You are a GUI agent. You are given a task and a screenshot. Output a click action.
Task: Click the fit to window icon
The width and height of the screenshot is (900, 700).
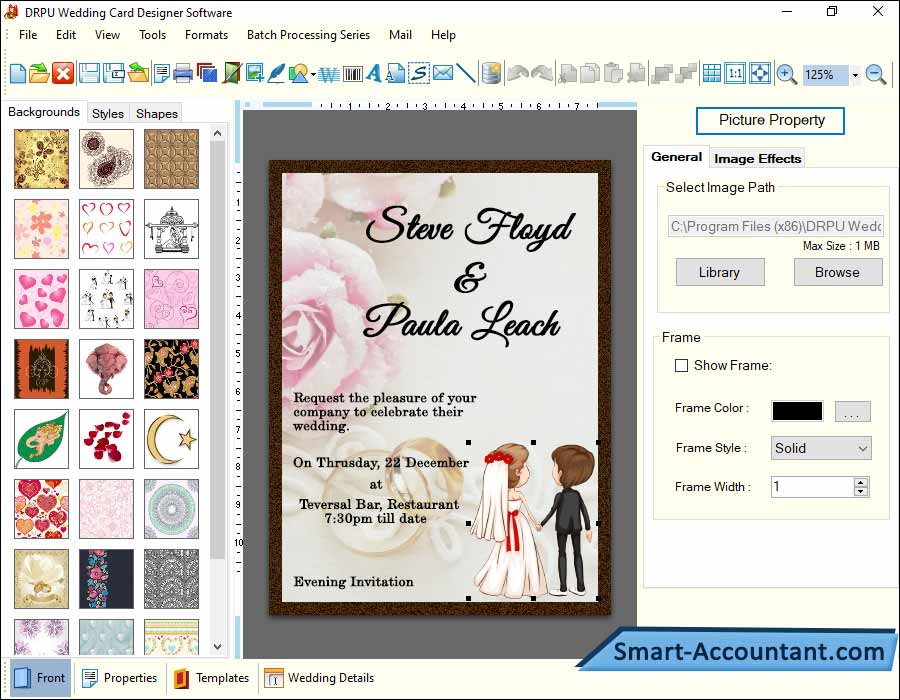pyautogui.click(x=760, y=74)
